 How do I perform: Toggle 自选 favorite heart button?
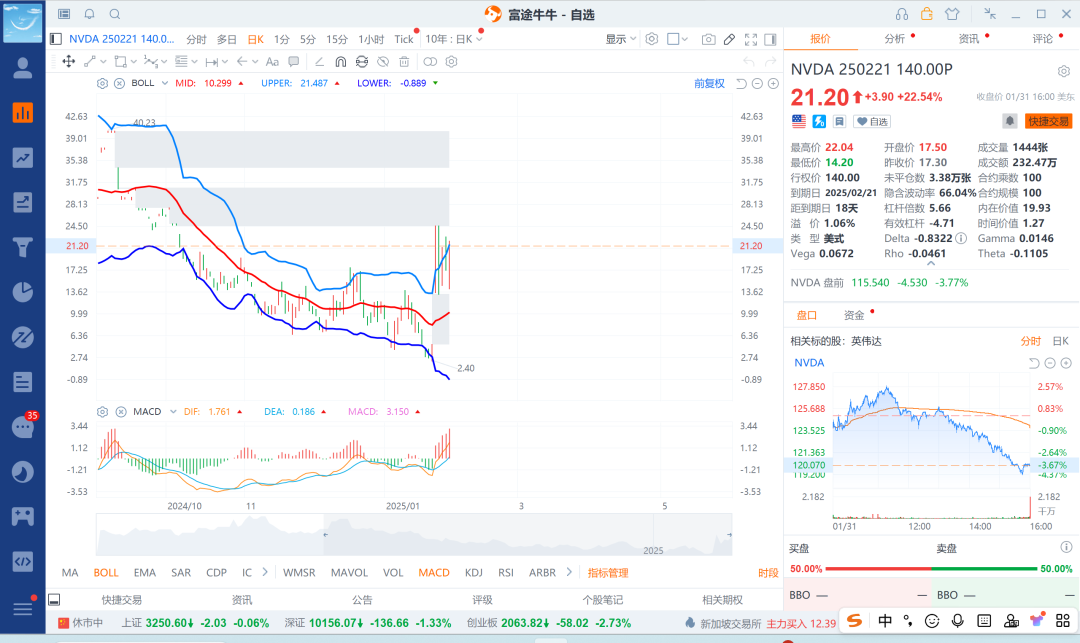point(872,121)
